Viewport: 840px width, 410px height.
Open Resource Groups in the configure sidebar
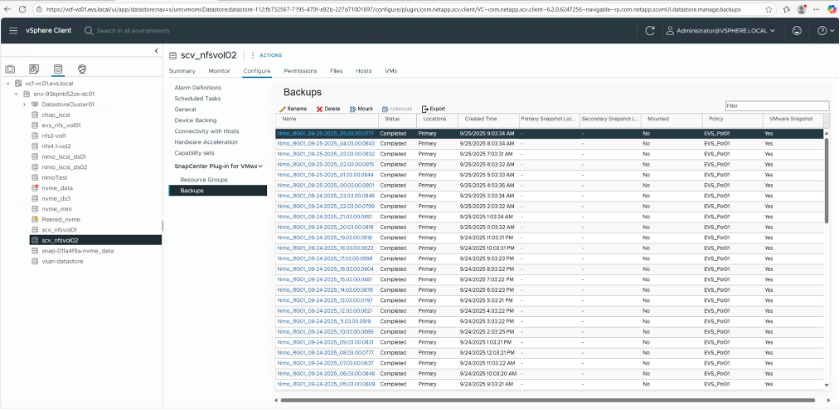click(203, 178)
